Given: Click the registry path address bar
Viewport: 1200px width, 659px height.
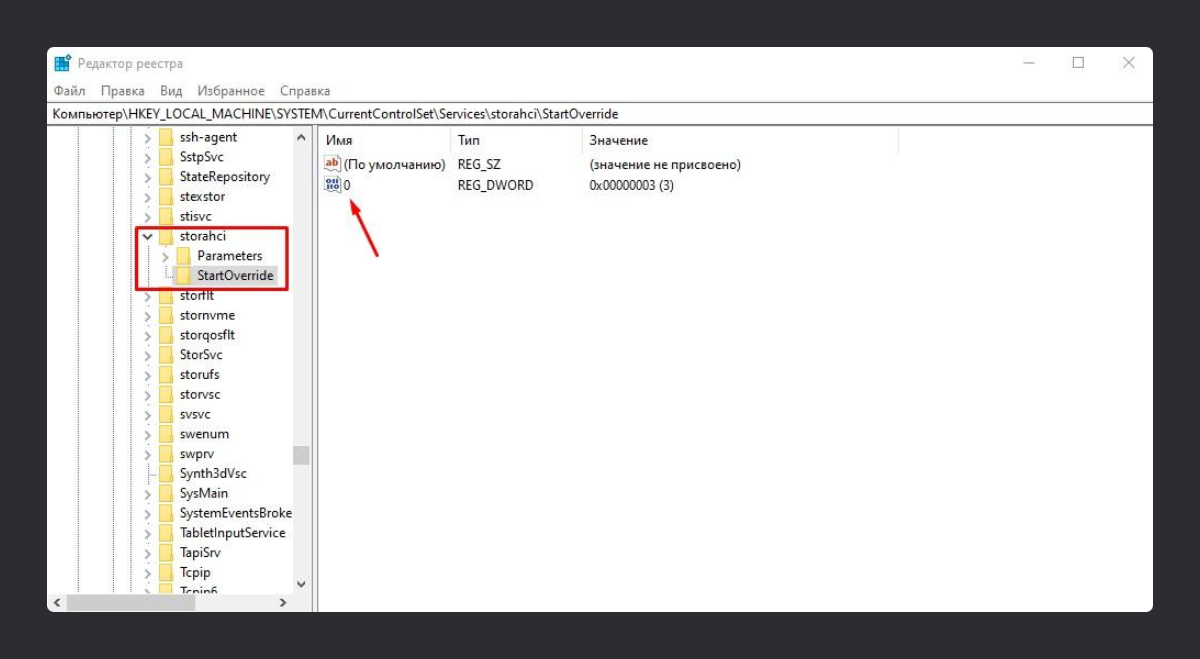Looking at the screenshot, I should click(600, 114).
